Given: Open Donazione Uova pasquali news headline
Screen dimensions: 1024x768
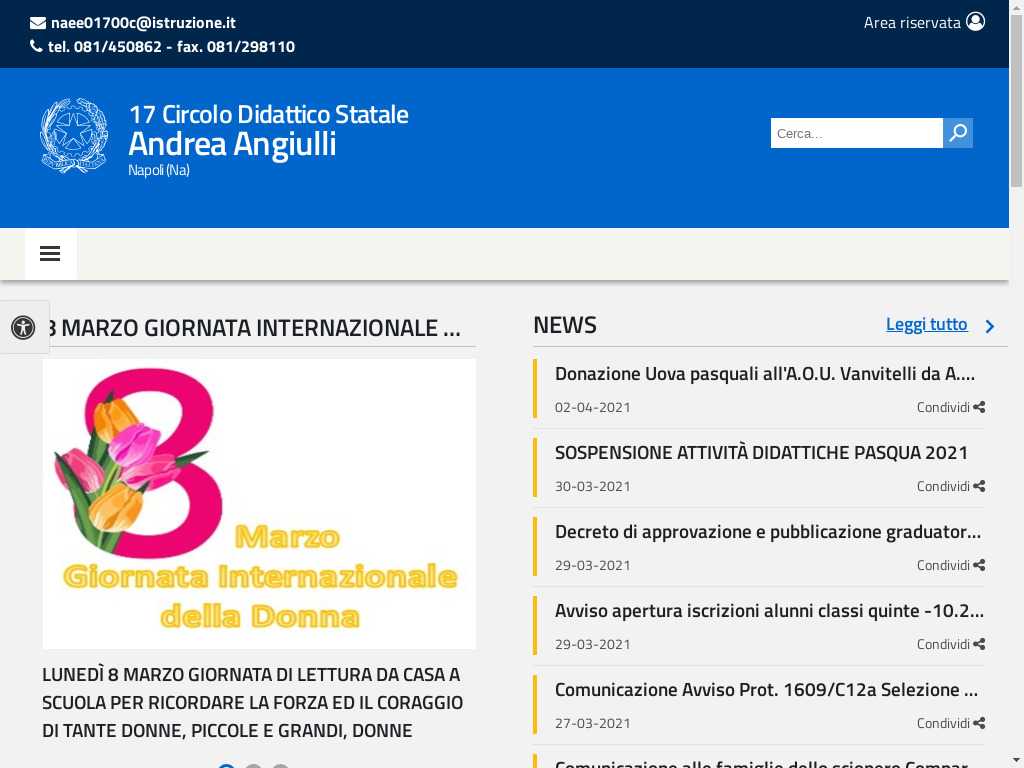Looking at the screenshot, I should click(x=765, y=374).
